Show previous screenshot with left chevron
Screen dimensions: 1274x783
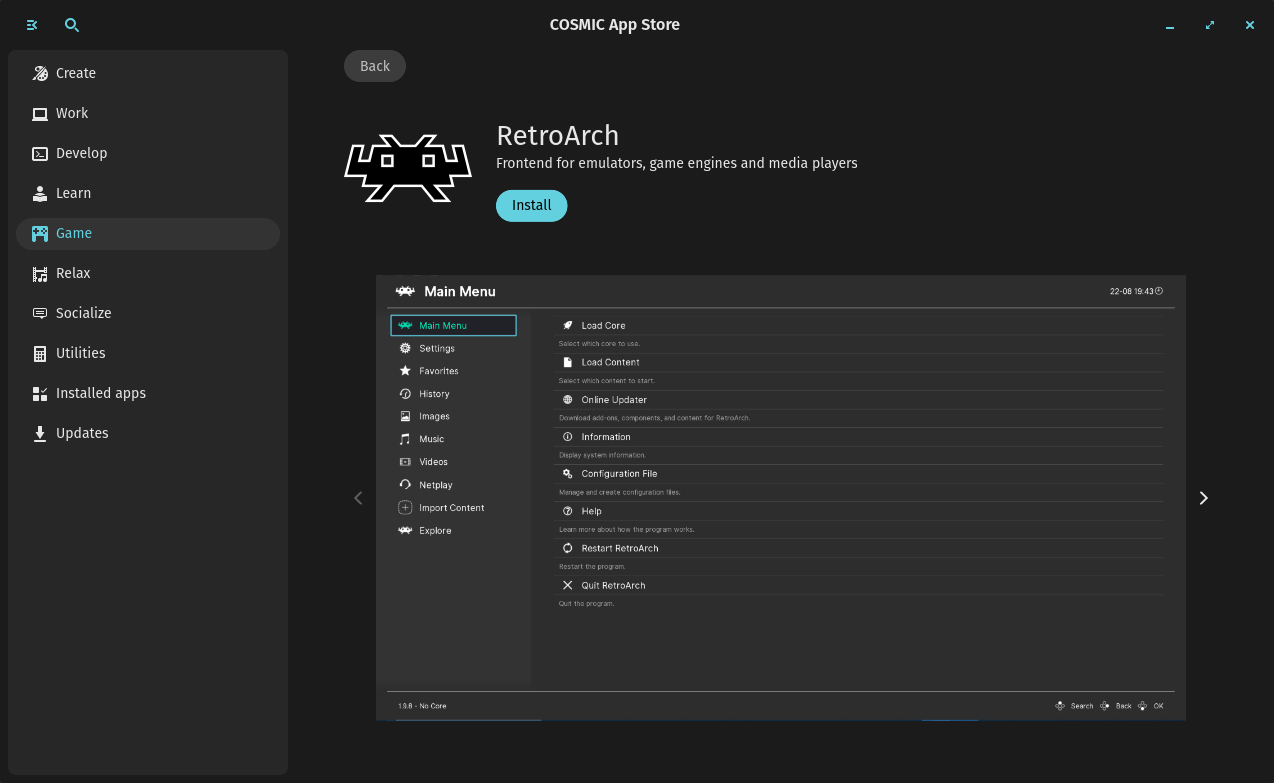point(358,498)
